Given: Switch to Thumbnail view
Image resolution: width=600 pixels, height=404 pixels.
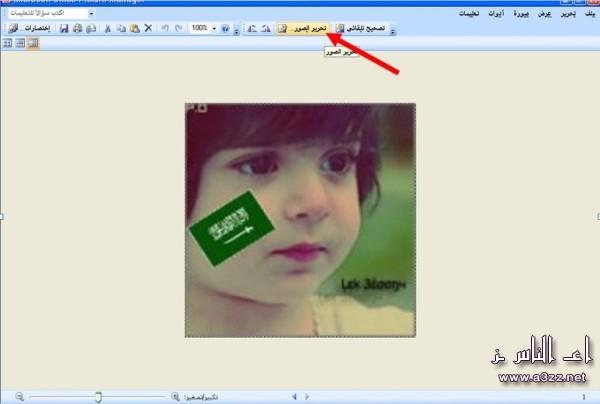Looking at the screenshot, I should (x=8, y=44).
